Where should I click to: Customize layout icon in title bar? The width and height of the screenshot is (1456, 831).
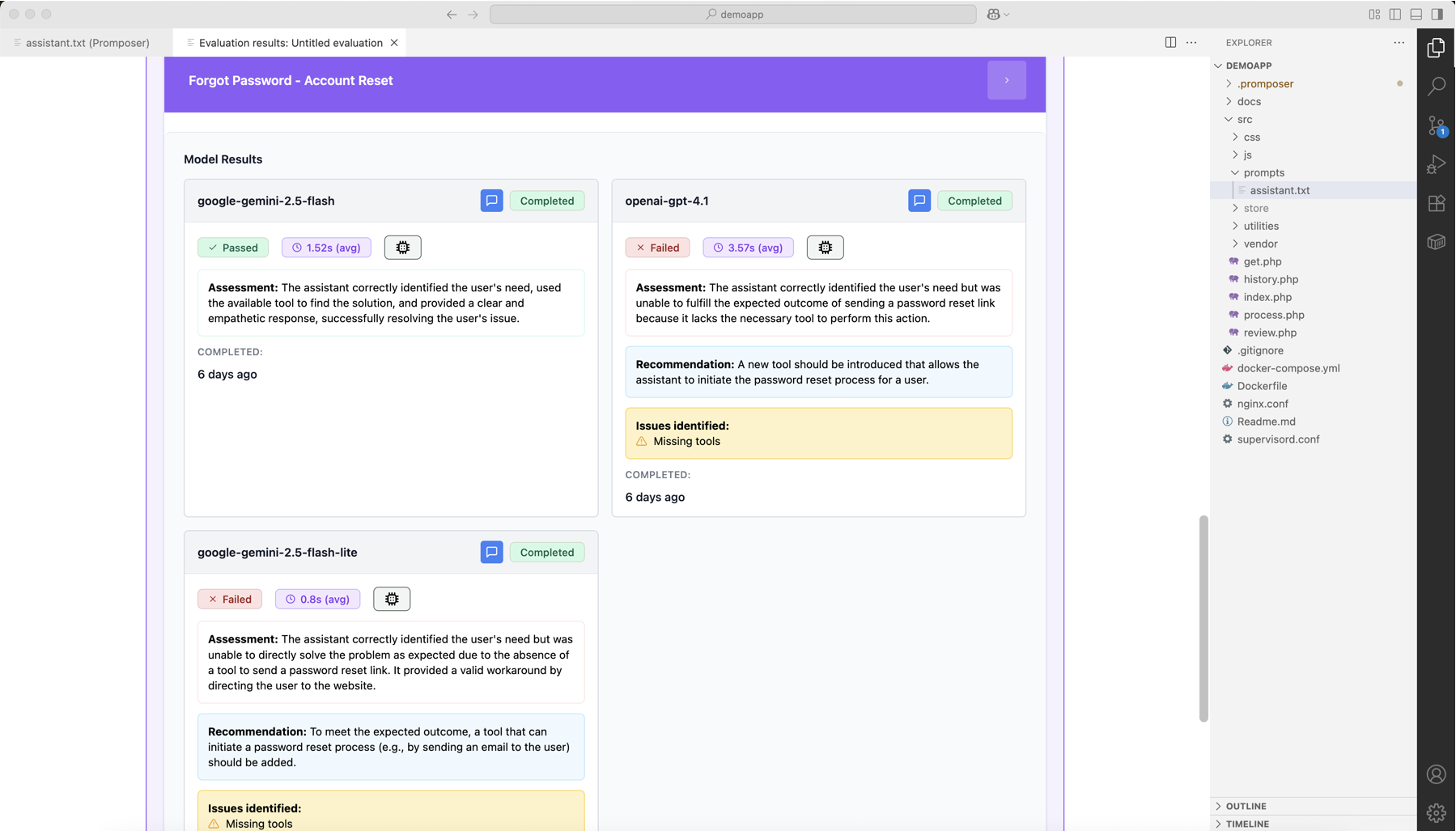point(1374,14)
